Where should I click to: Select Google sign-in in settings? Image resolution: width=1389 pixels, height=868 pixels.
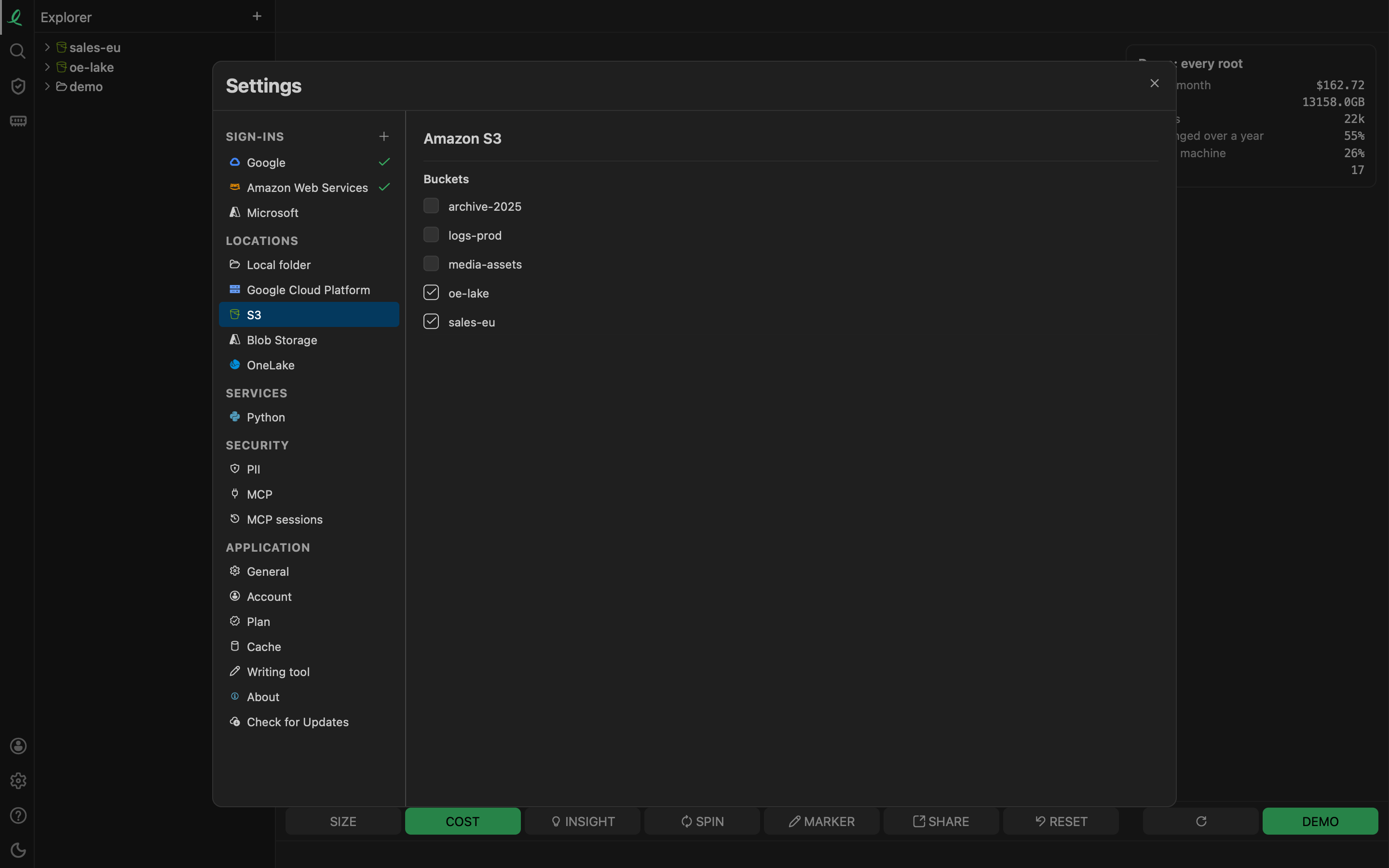[x=309, y=163]
